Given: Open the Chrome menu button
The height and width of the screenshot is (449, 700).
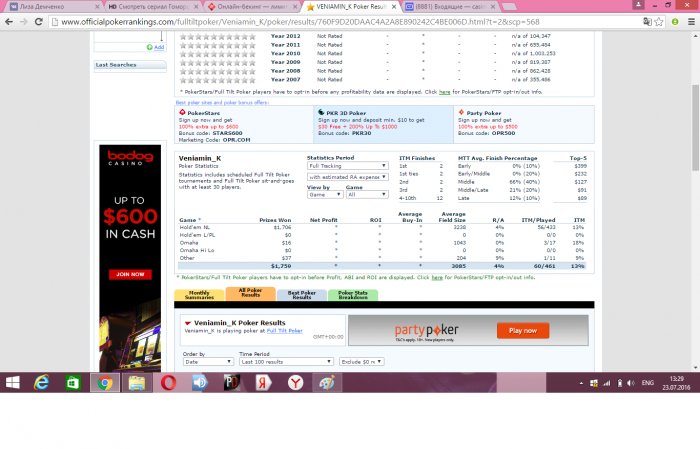Looking at the screenshot, I should click(691, 21).
